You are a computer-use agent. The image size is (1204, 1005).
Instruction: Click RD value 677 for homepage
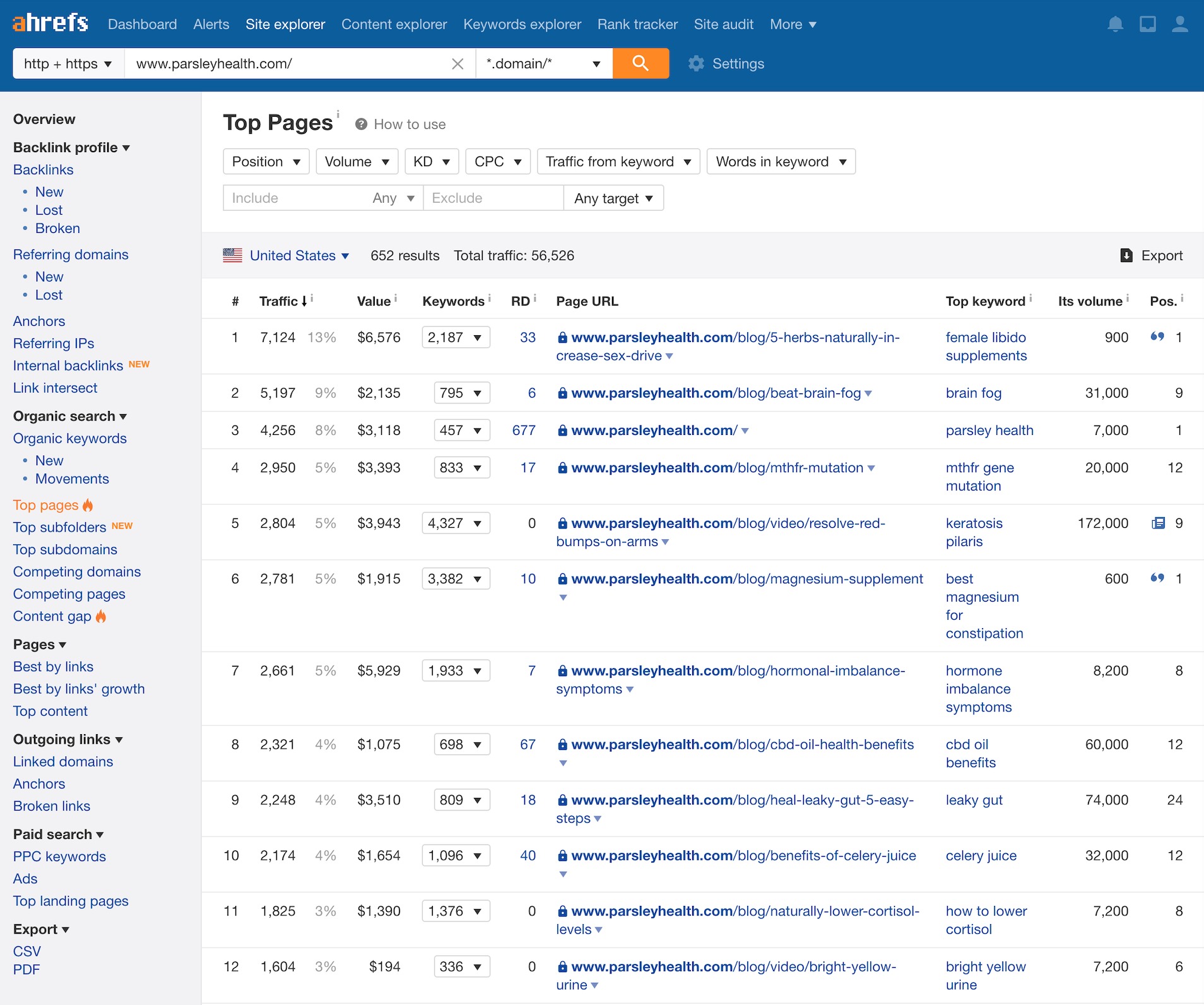click(x=524, y=430)
